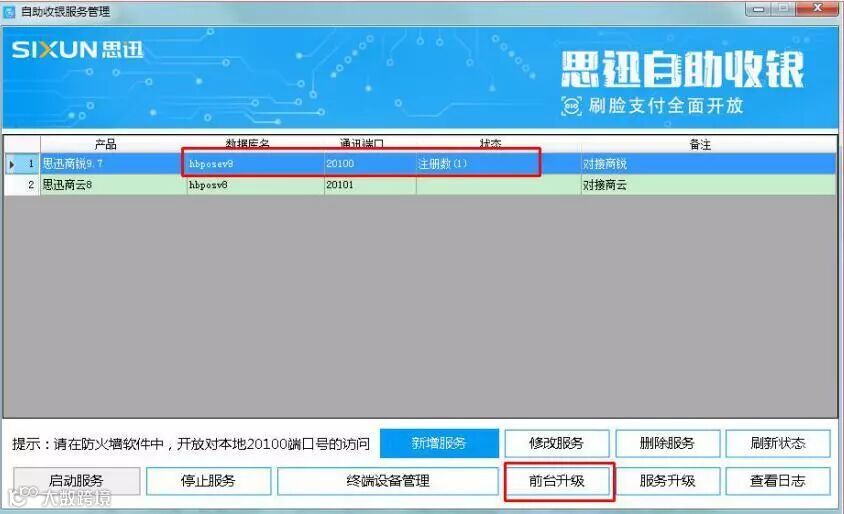Screen dimensions: 844x514
Task: Open 终端设备管理
Action: (x=388, y=480)
